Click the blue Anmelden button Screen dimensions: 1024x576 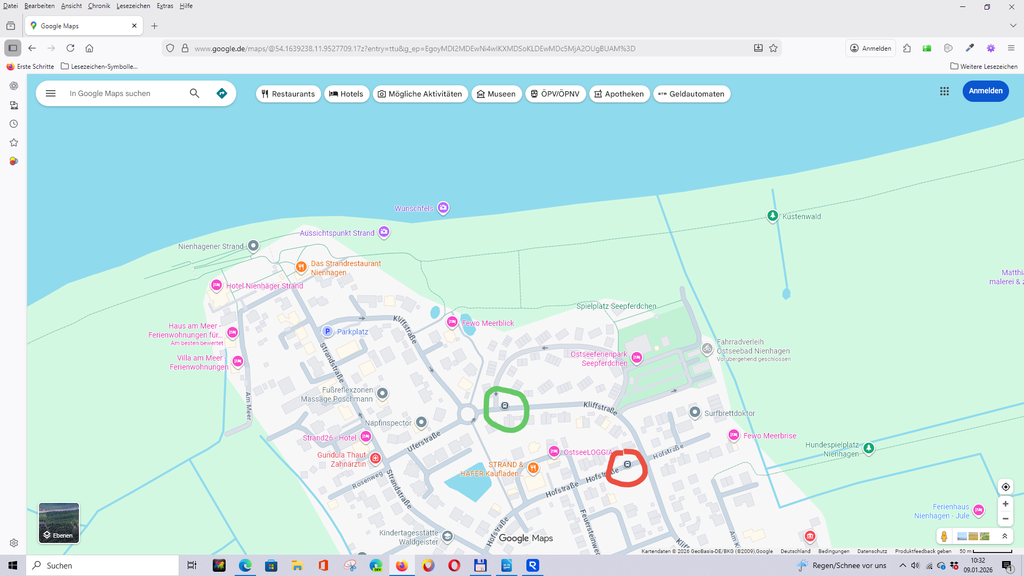tap(985, 91)
